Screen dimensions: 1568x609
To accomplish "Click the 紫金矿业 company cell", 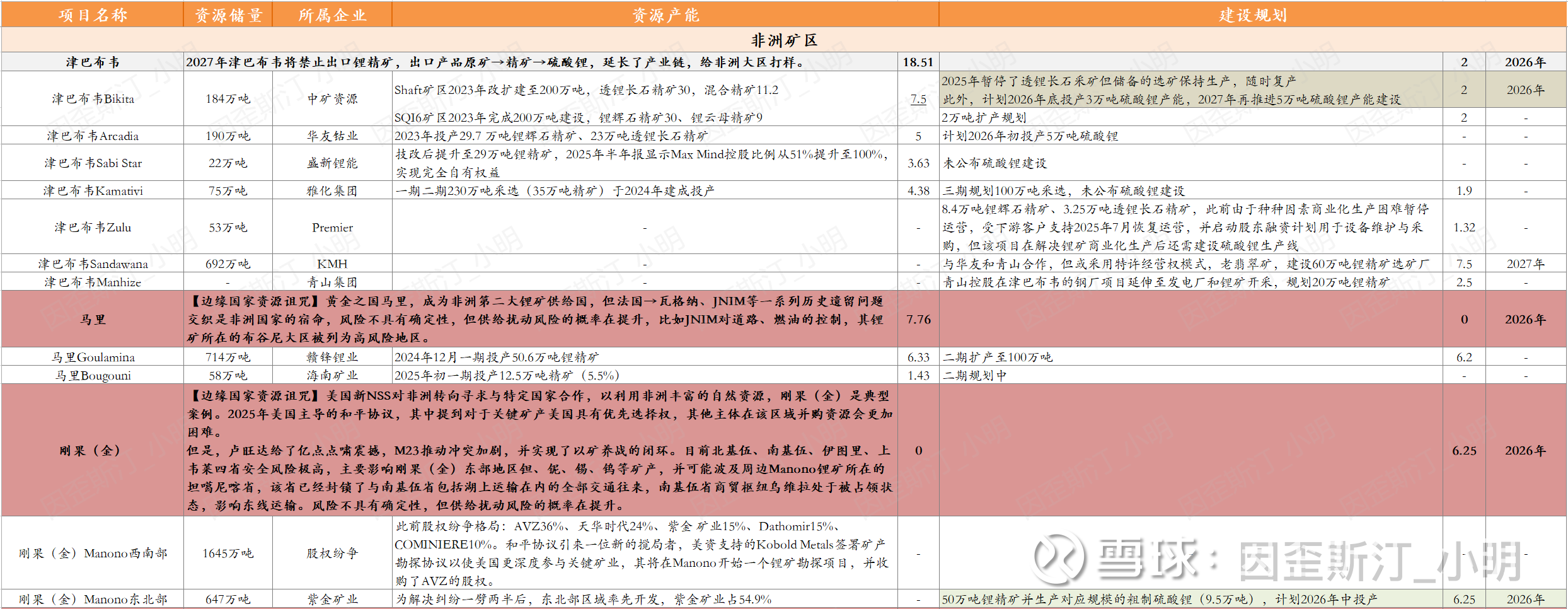I will pyautogui.click(x=332, y=599).
